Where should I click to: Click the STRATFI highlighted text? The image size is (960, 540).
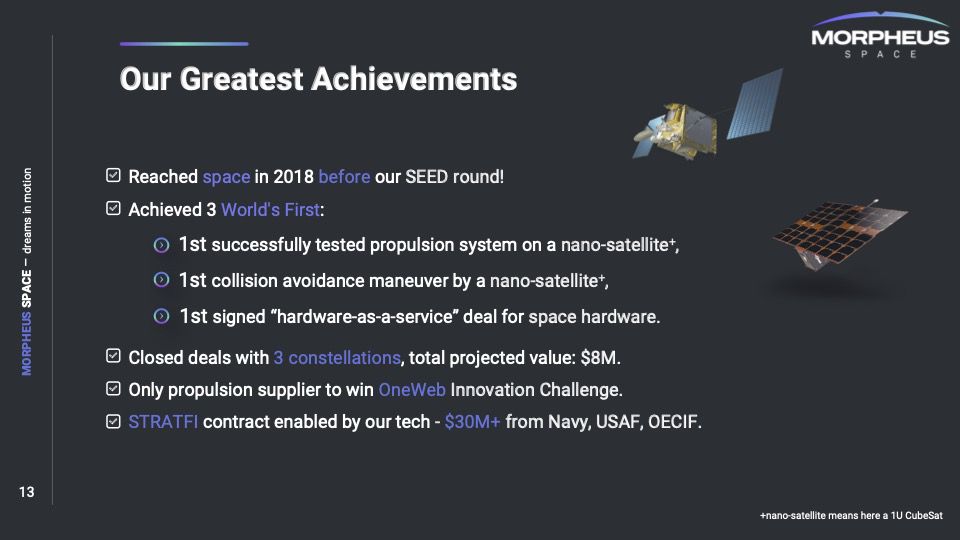coord(163,422)
